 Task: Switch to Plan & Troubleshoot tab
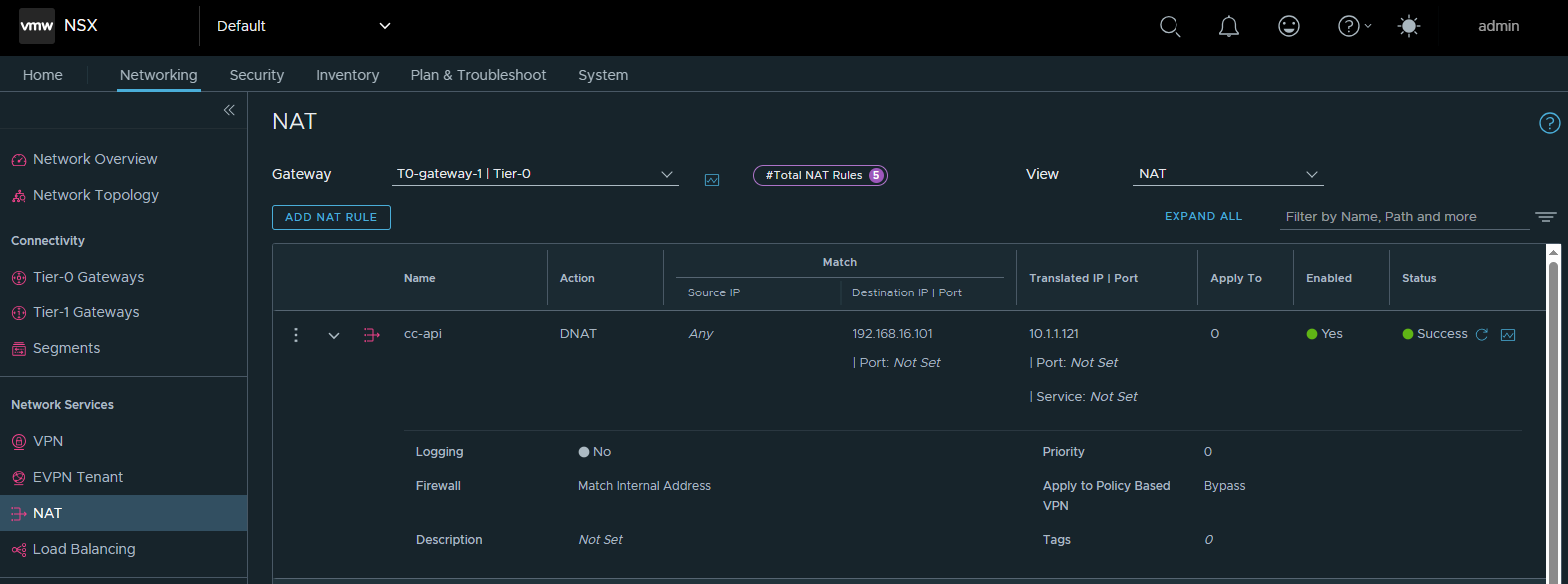(x=478, y=75)
